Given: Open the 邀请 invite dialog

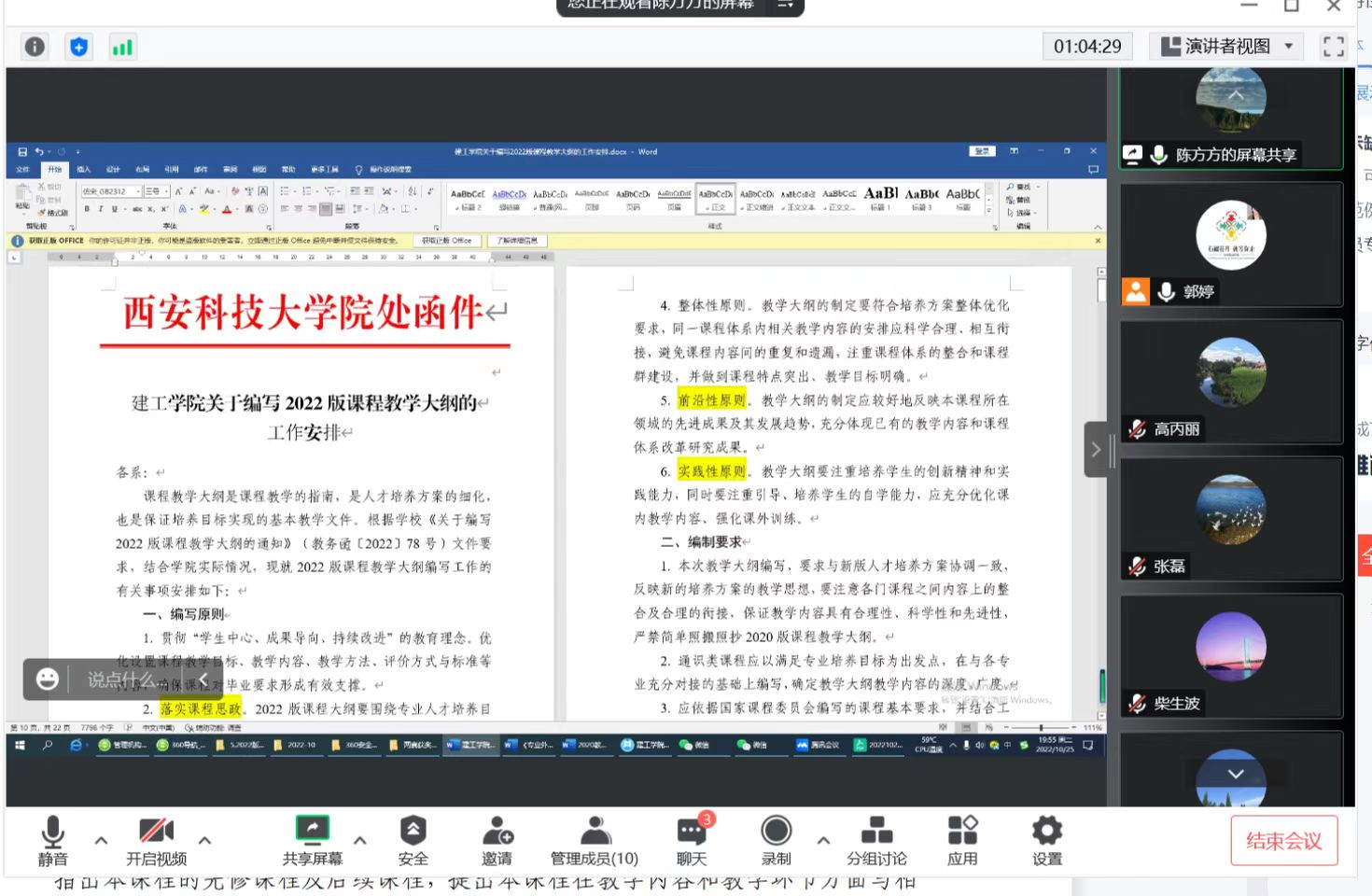Looking at the screenshot, I should tap(497, 840).
